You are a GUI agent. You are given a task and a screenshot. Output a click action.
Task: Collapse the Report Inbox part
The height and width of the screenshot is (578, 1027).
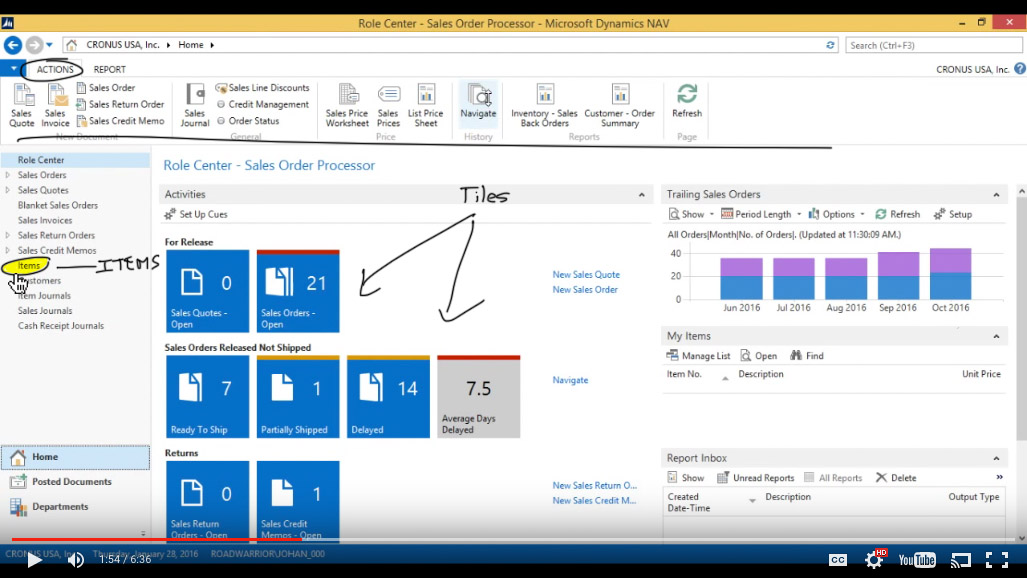point(996,458)
